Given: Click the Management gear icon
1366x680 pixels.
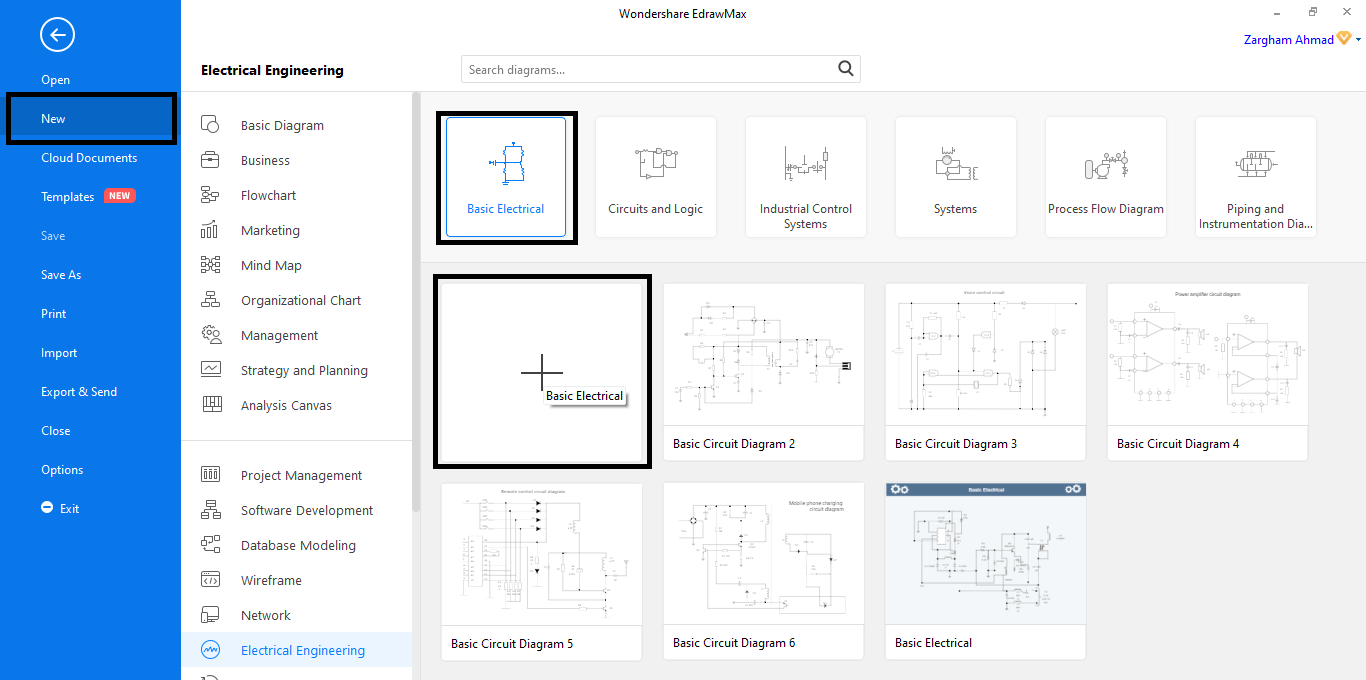Looking at the screenshot, I should pyautogui.click(x=210, y=335).
